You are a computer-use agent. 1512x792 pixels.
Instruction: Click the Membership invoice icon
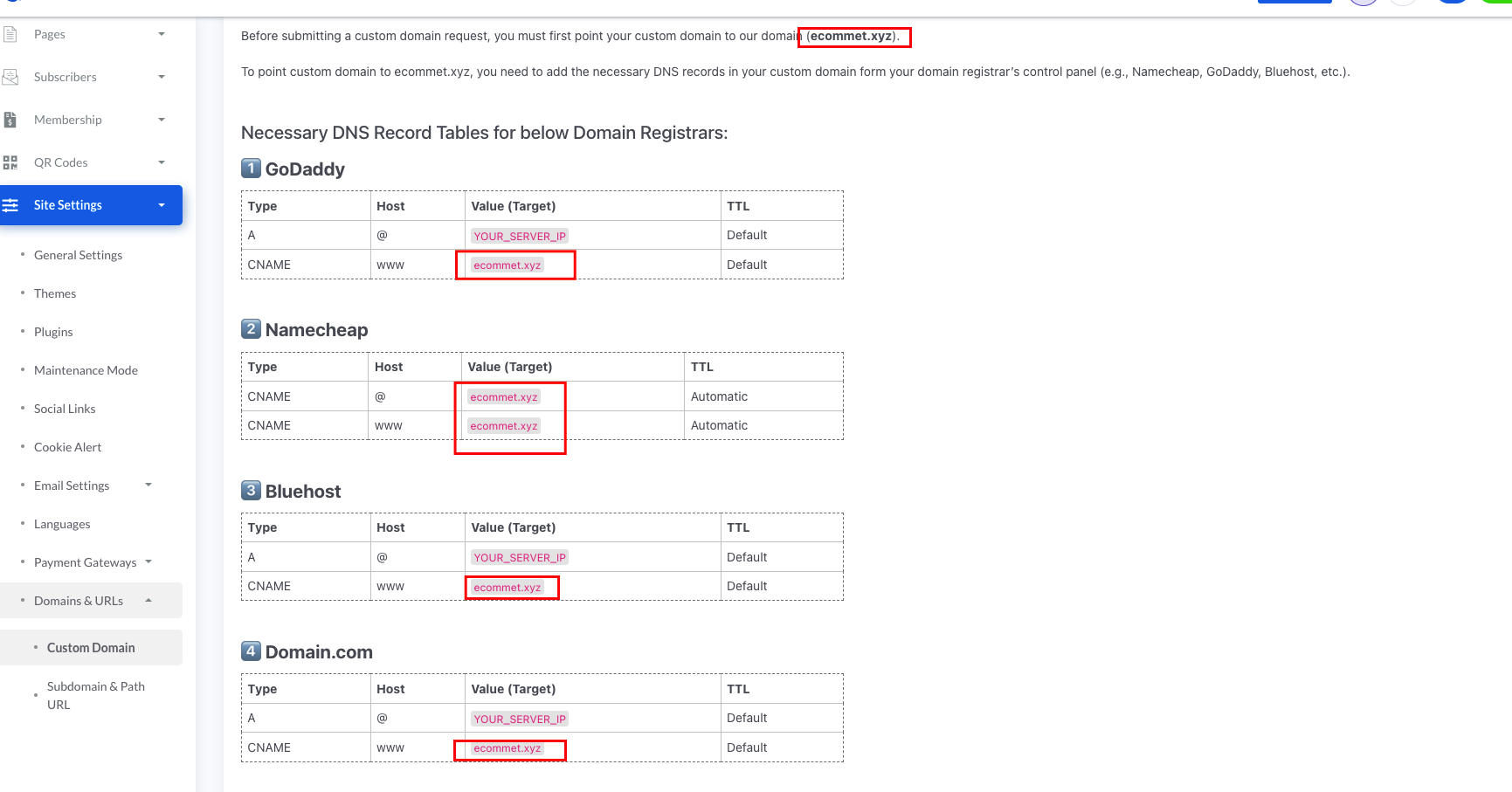[x=10, y=120]
